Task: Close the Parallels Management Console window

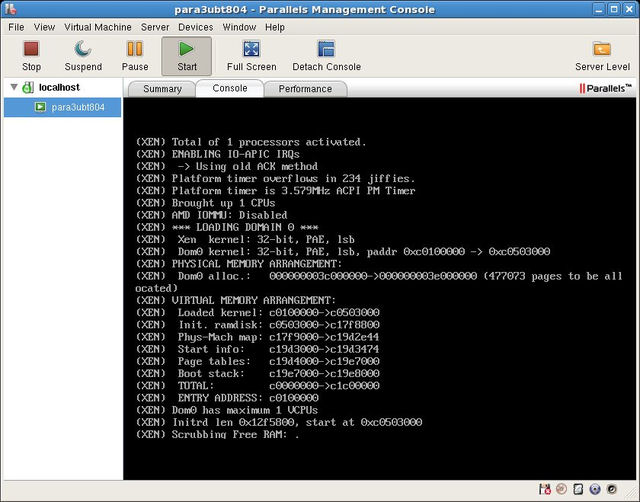Action: [629, 9]
